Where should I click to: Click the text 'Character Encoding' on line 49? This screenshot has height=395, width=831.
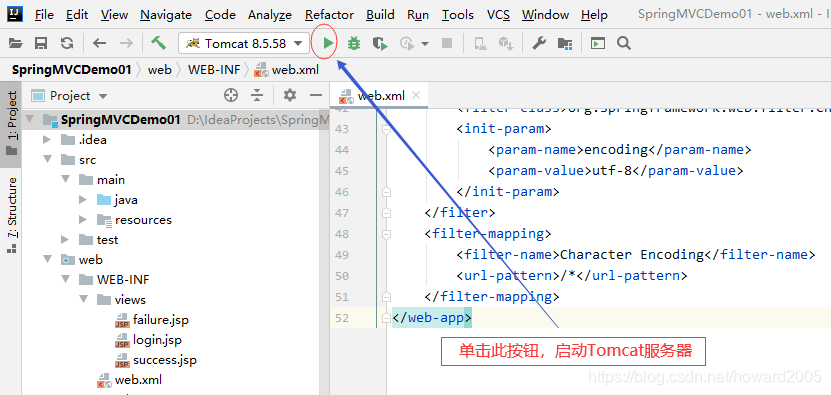click(x=632, y=254)
